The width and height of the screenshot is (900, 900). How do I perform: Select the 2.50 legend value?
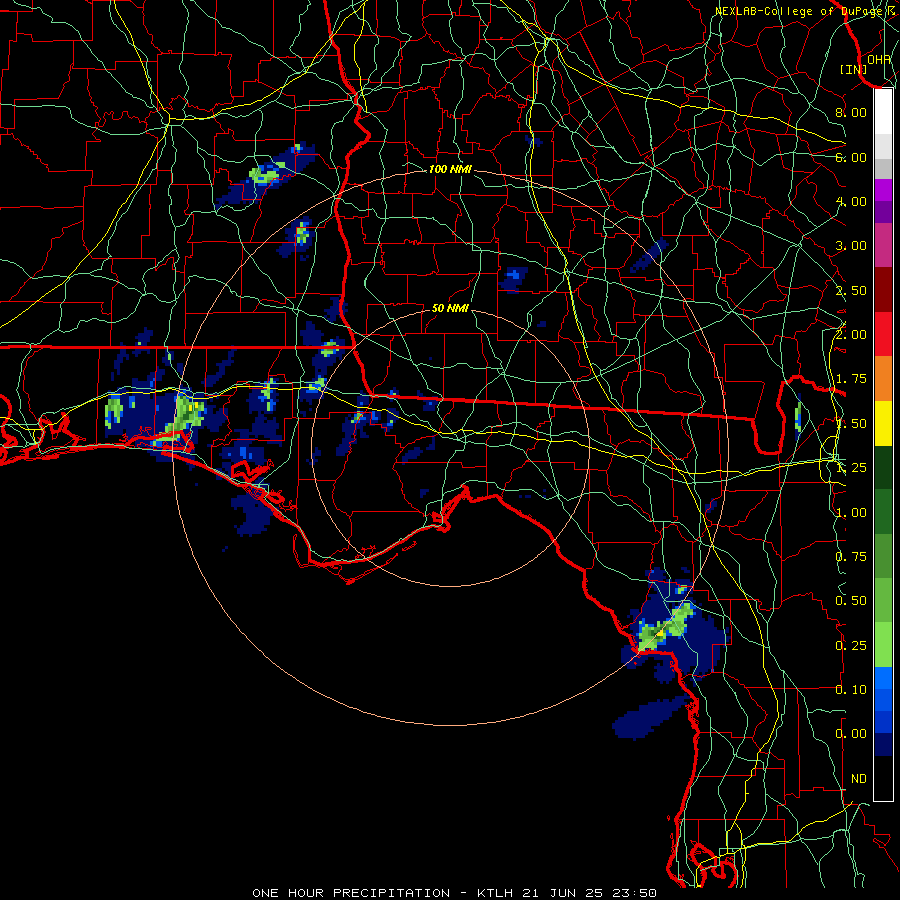(851, 290)
